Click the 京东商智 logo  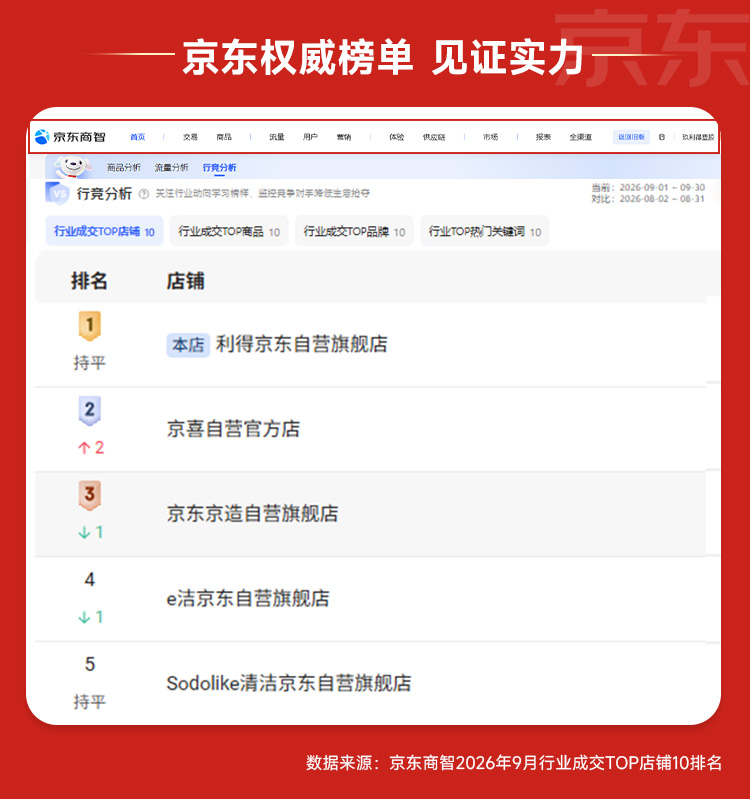70,137
